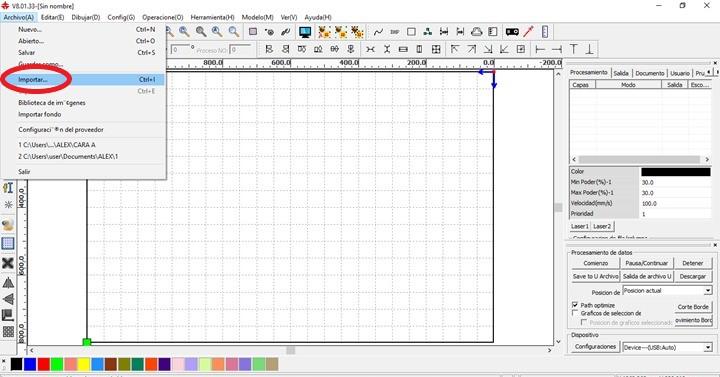Click the Detener button
The height and width of the screenshot is (377, 720).
(692, 263)
